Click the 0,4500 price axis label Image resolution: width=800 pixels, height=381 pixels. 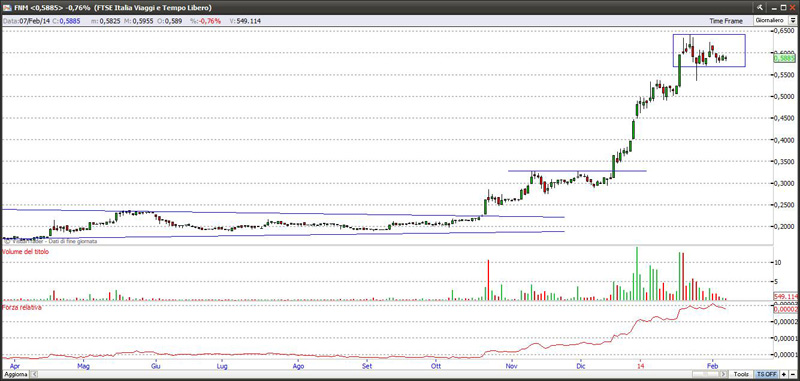[x=785, y=118]
